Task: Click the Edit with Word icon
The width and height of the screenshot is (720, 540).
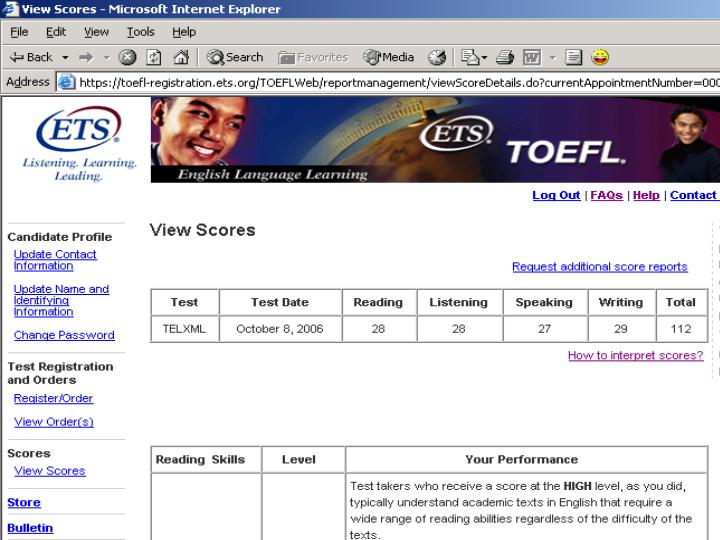Action: click(532, 57)
